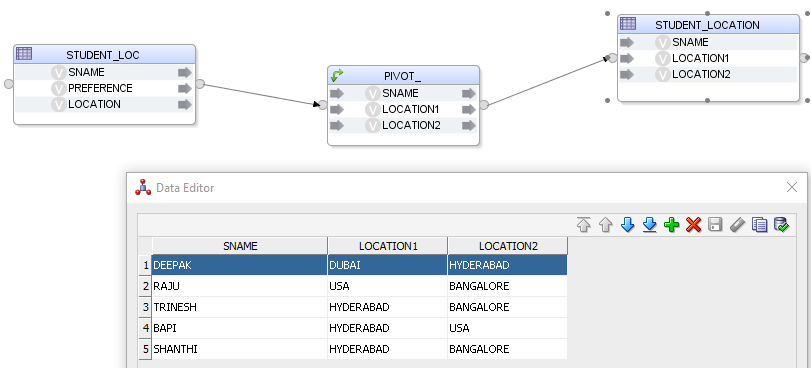Click BANGALORE in RAJU's row
Screen dimensions: 811x368
pos(507,286)
